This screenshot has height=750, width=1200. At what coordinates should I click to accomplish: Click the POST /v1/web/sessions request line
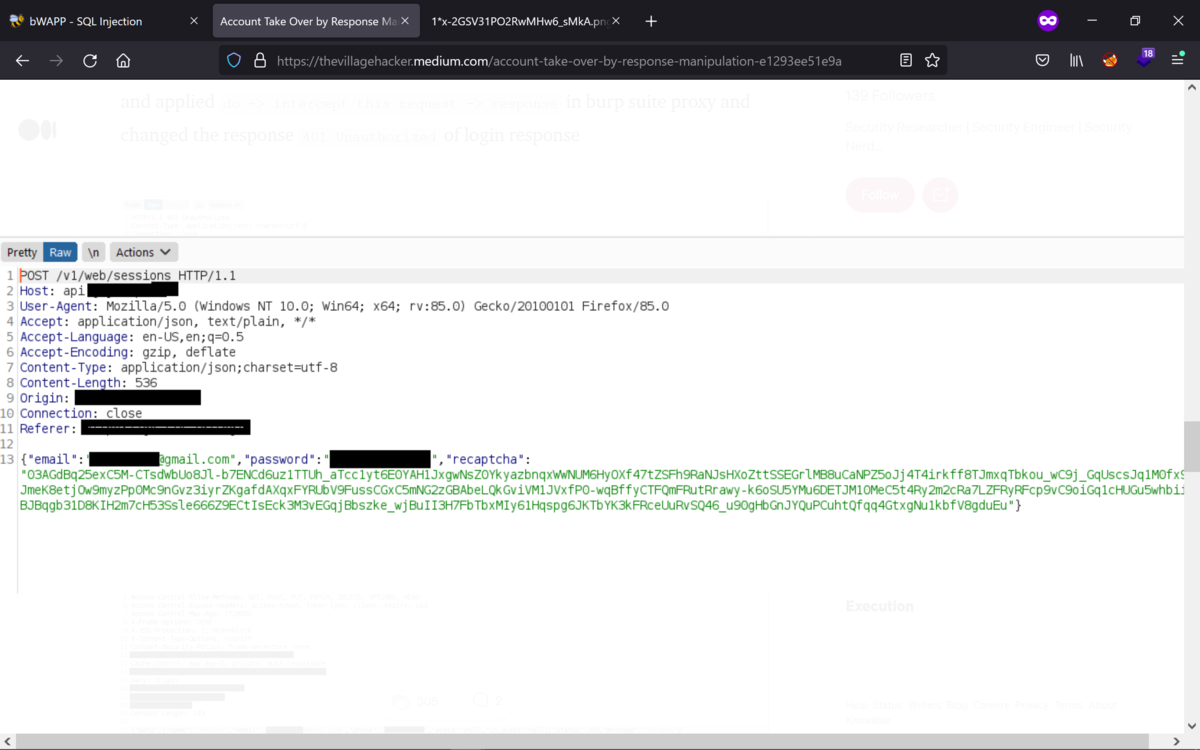click(x=128, y=275)
